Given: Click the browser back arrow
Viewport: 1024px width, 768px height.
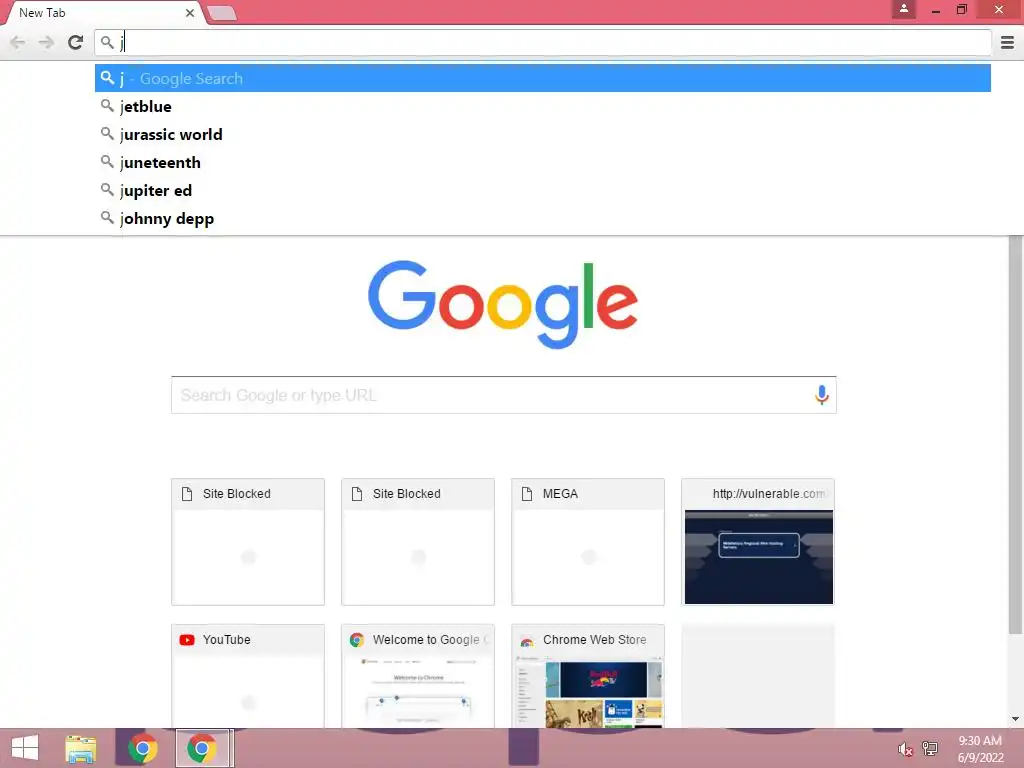Looking at the screenshot, I should click(x=18, y=42).
